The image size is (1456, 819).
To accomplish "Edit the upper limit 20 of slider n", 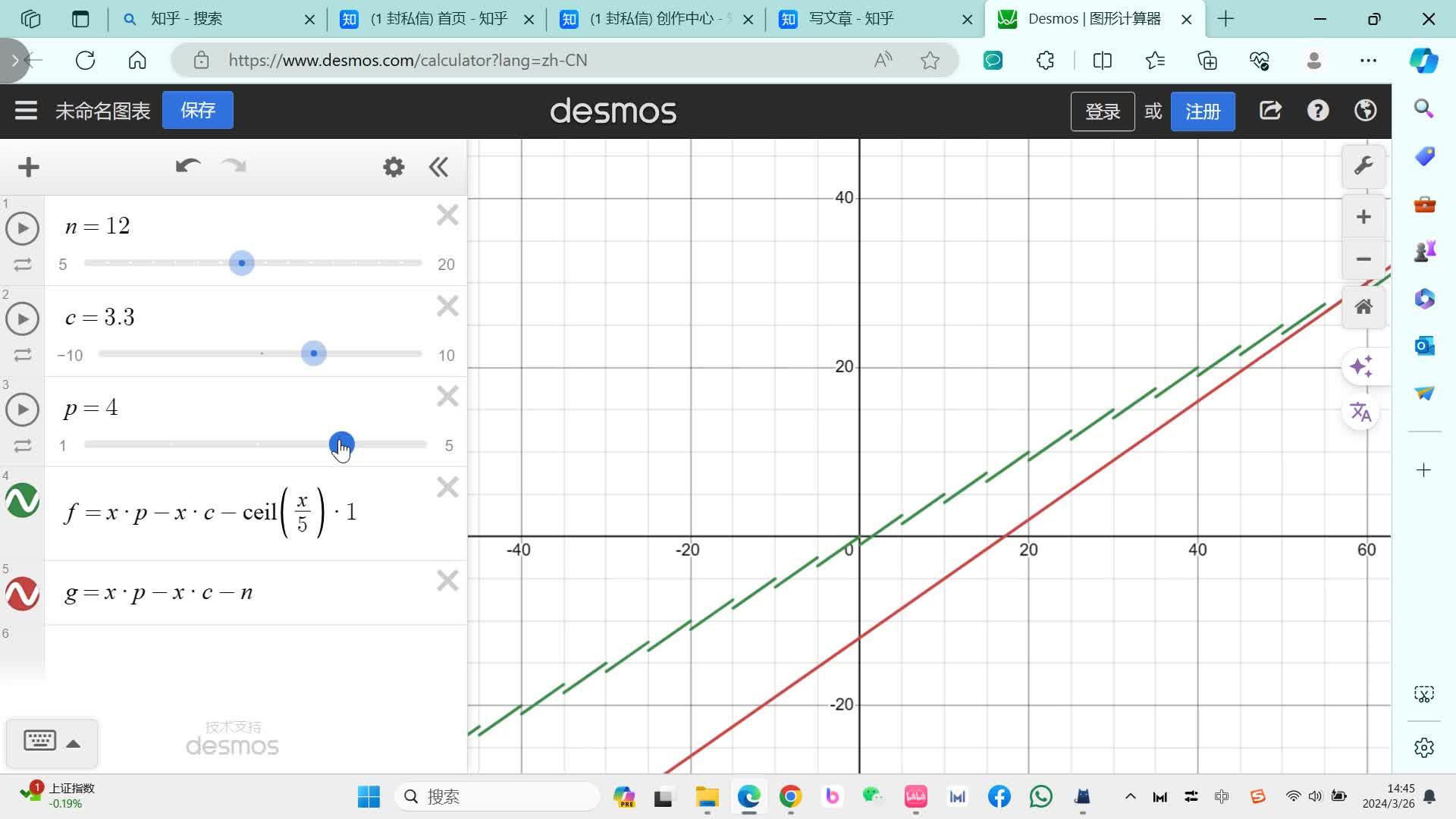I will pyautogui.click(x=446, y=265).
